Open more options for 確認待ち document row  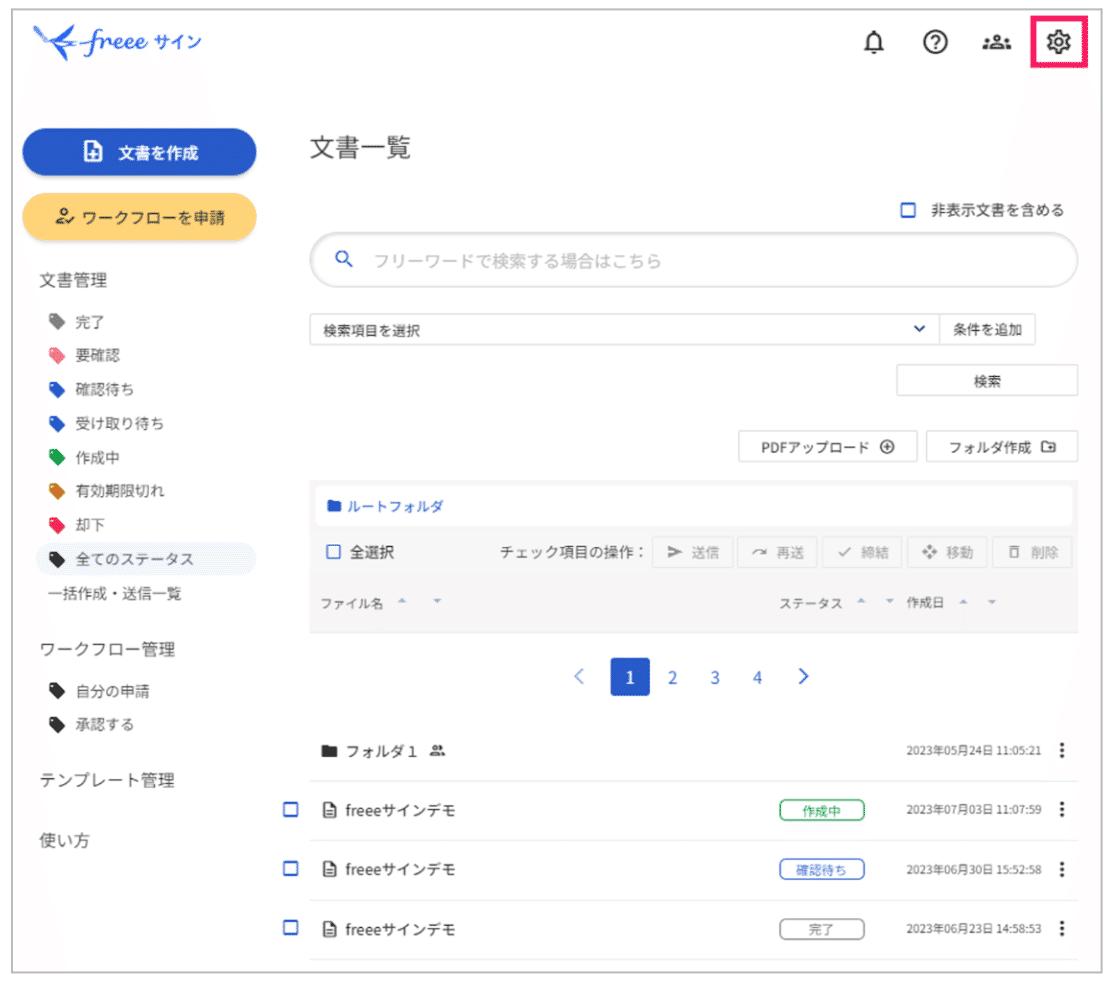coord(1061,869)
